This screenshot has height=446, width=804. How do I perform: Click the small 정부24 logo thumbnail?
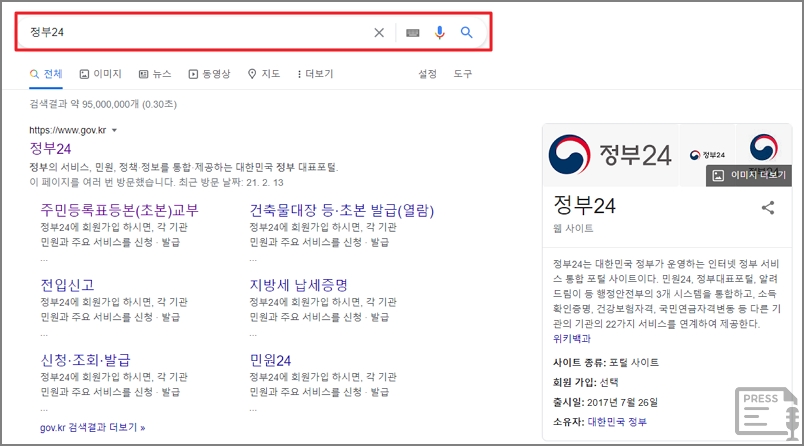click(707, 155)
